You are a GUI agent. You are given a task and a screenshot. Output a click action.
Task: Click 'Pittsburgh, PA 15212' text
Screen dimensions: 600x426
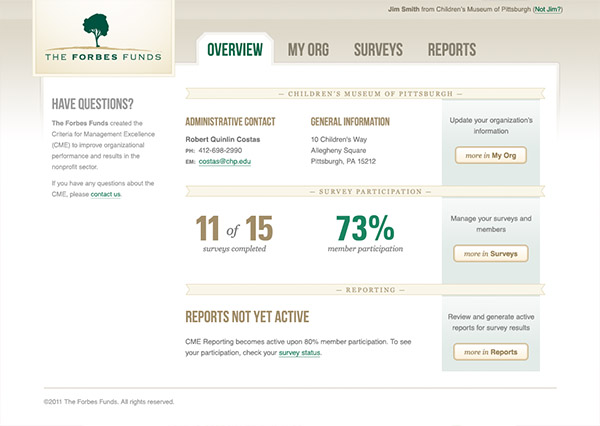point(343,162)
